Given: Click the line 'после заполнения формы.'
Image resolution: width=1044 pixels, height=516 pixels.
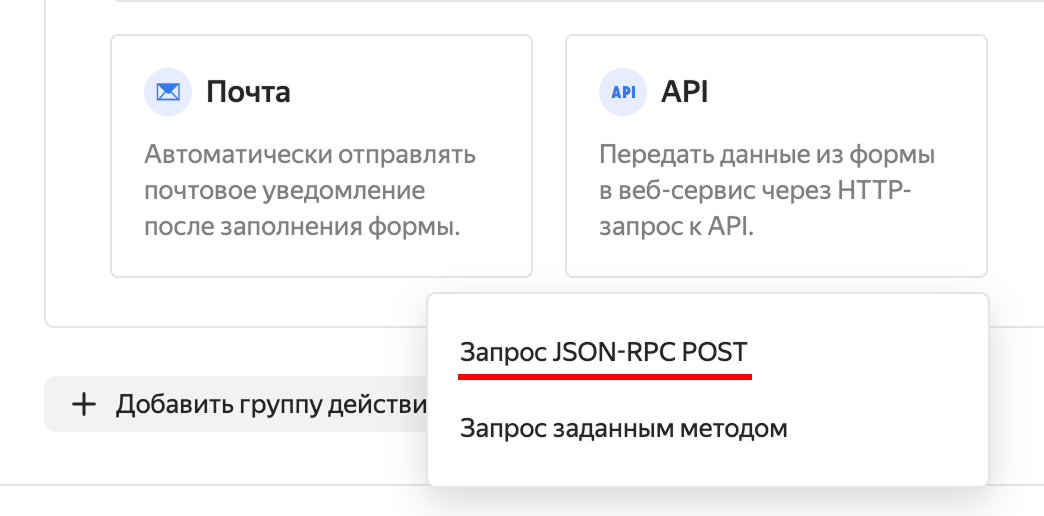Looking at the screenshot, I should 302,226.
